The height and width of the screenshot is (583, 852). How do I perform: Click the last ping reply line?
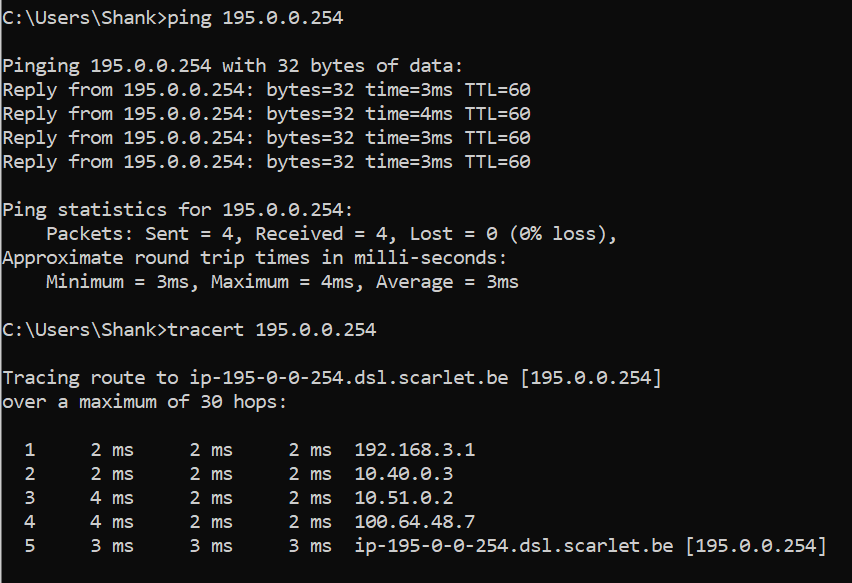266,162
